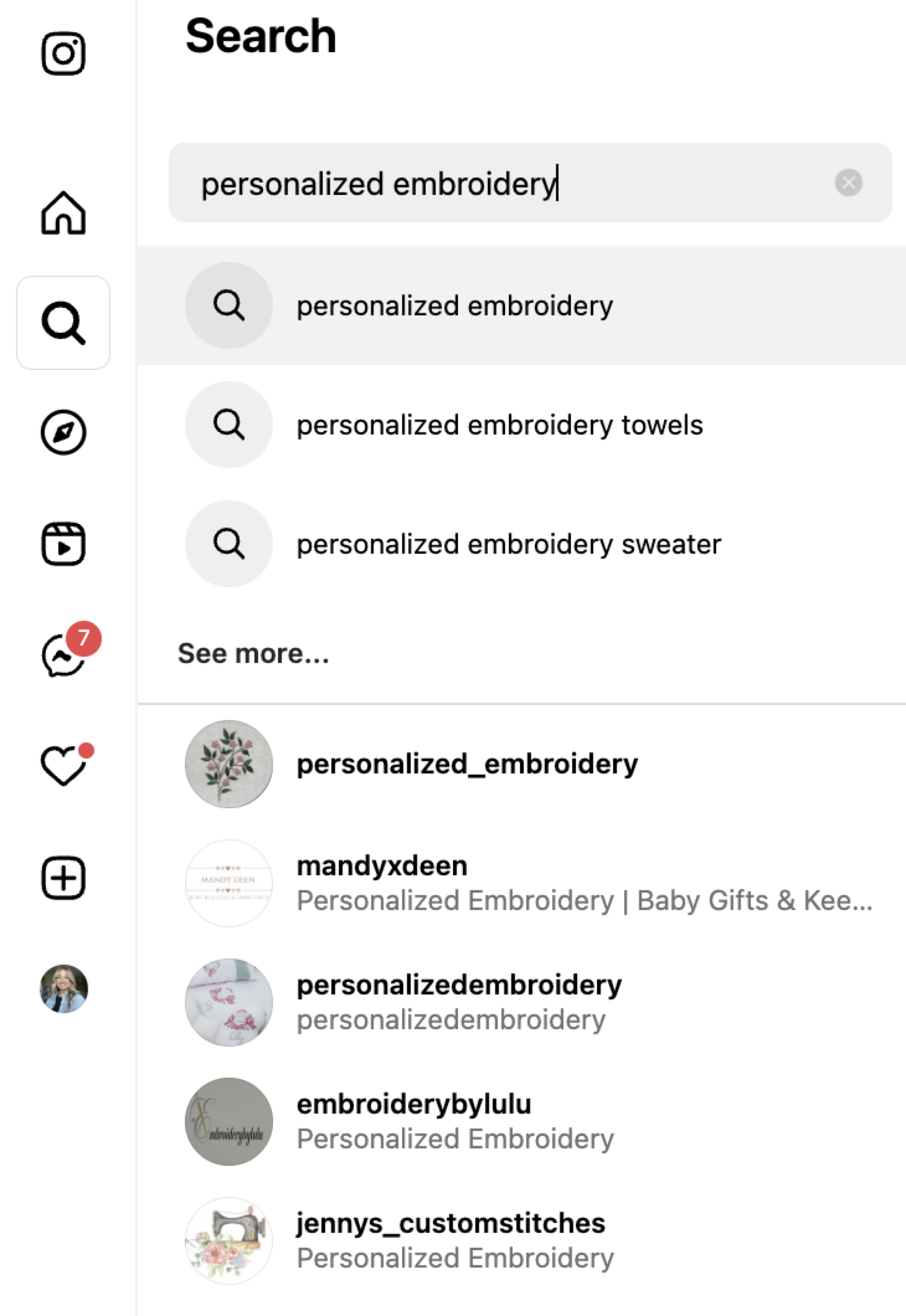Clear the search field with X button
The height and width of the screenshot is (1316, 906).
(x=848, y=183)
